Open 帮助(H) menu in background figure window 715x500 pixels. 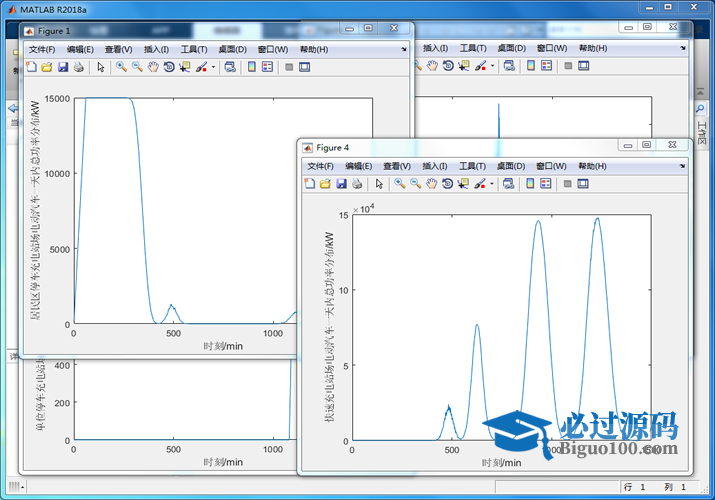[593, 48]
